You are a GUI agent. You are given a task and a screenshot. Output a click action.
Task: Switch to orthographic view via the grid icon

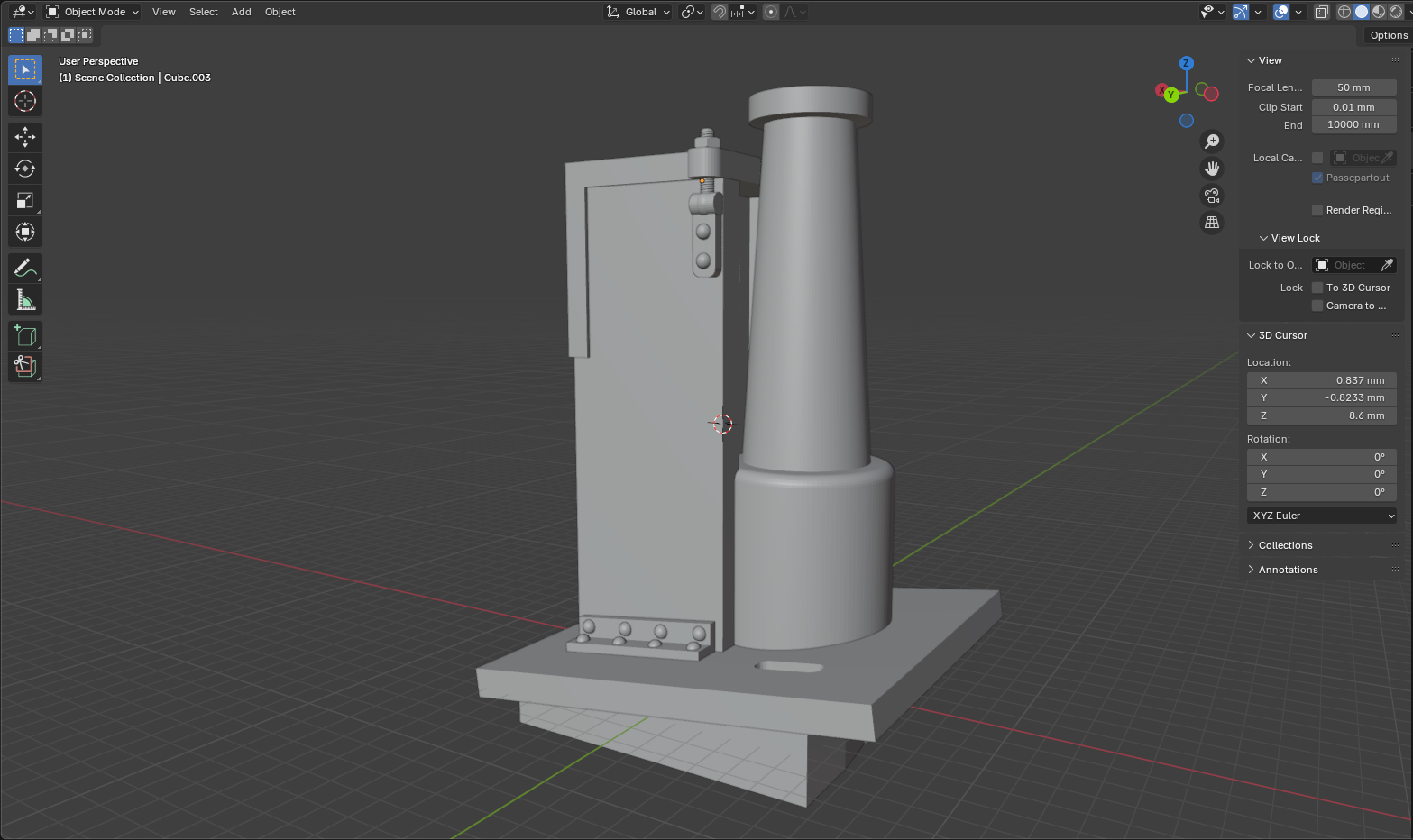click(1212, 223)
